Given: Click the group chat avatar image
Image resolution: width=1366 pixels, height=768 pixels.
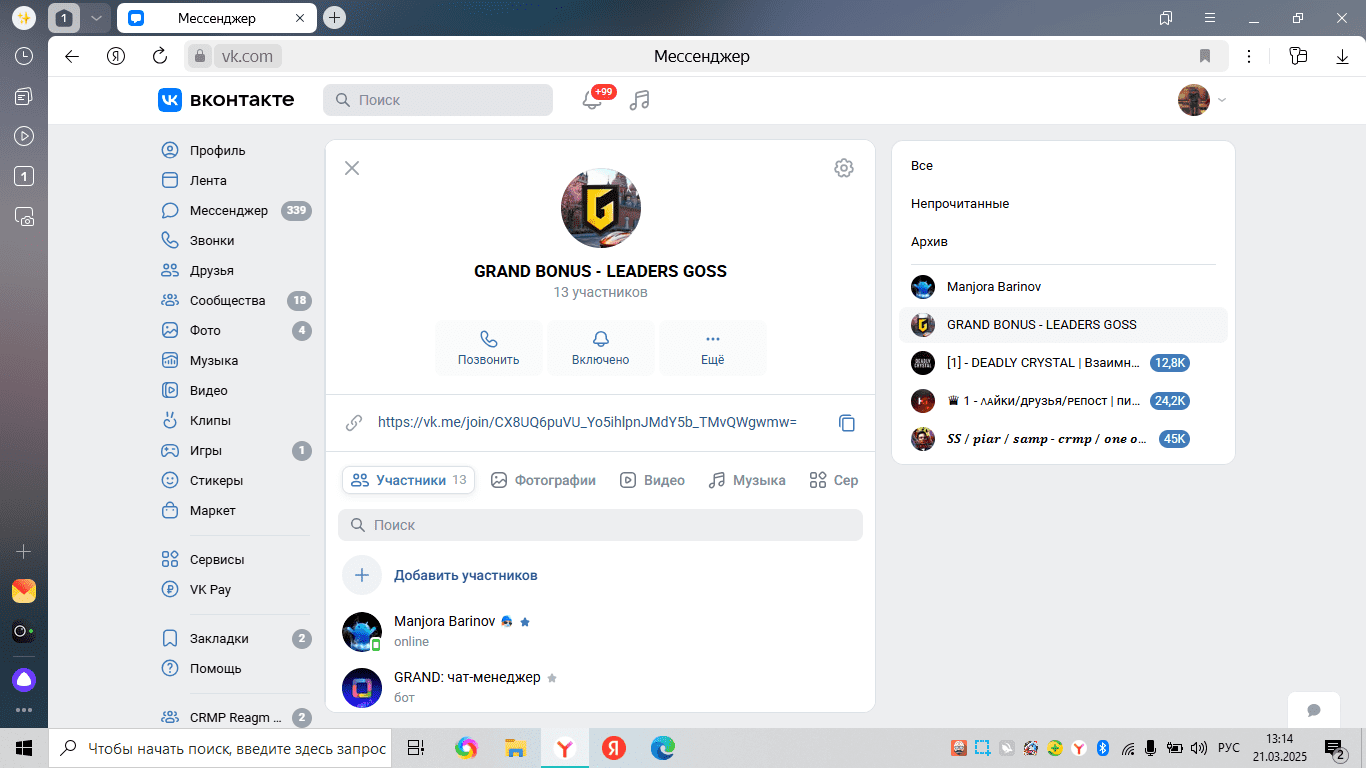Looking at the screenshot, I should [x=601, y=208].
